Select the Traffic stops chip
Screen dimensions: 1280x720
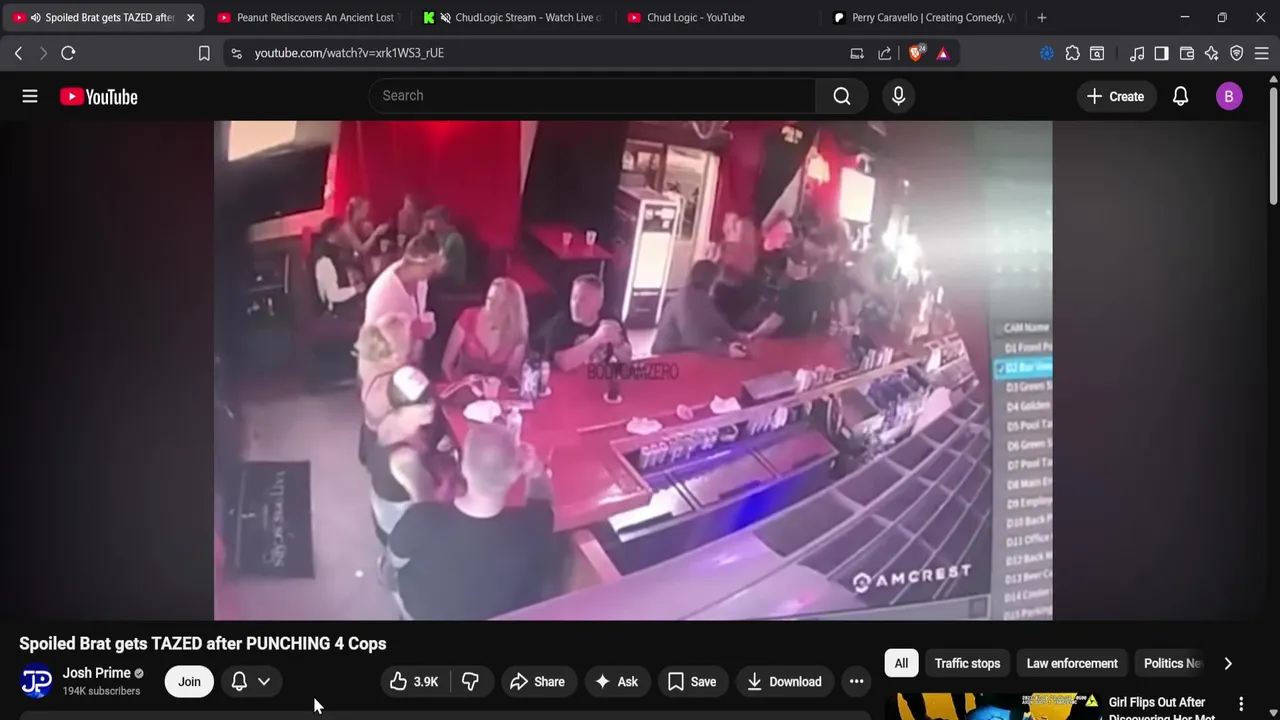coord(967,663)
